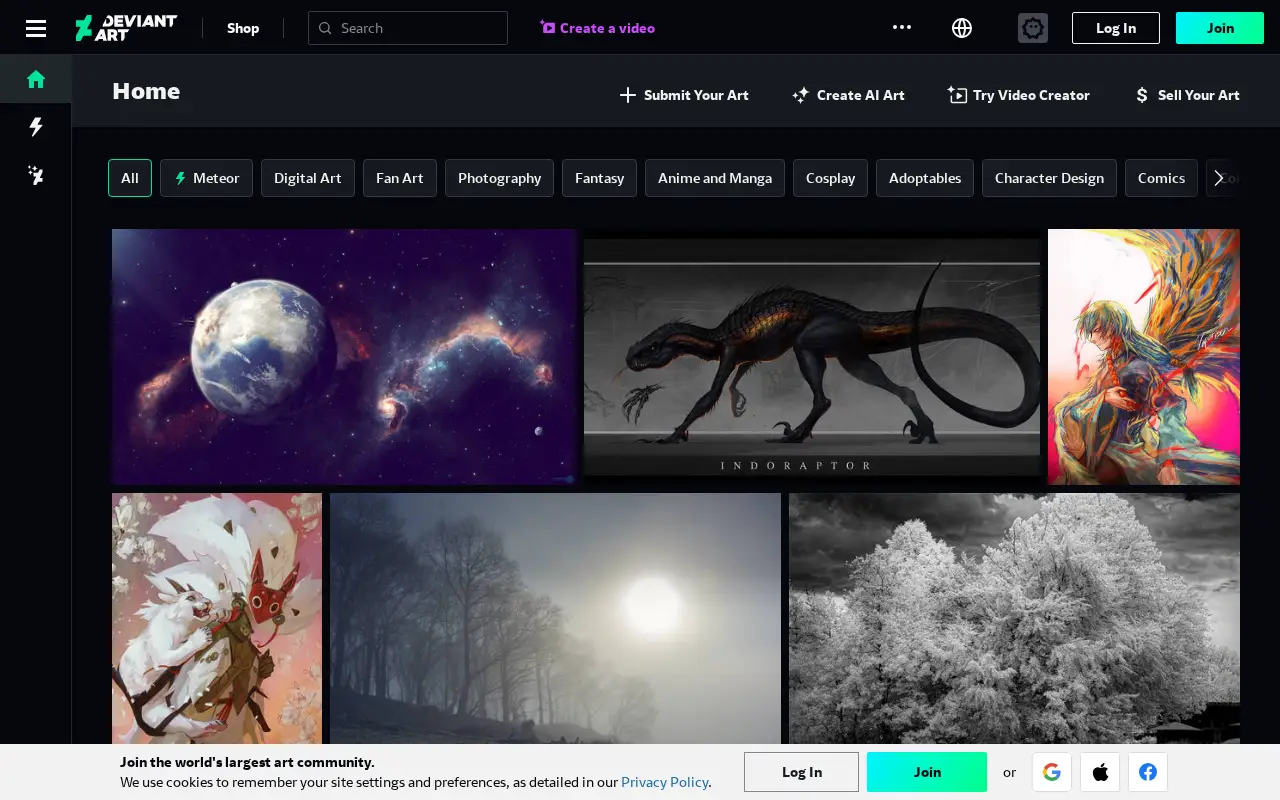Click Sell Your Art
This screenshot has width=1280, height=800.
point(1187,95)
